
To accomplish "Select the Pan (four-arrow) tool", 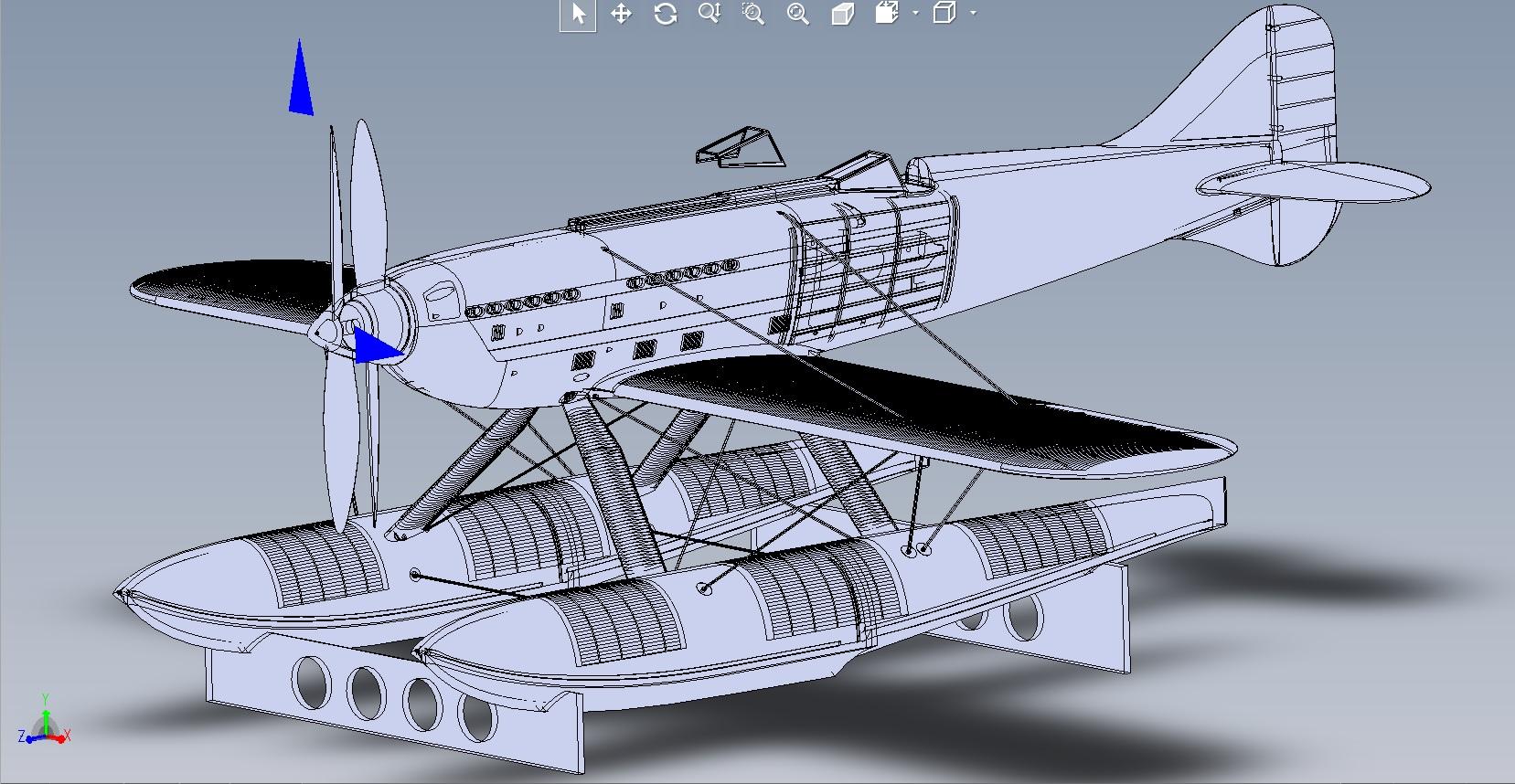I will (621, 14).
